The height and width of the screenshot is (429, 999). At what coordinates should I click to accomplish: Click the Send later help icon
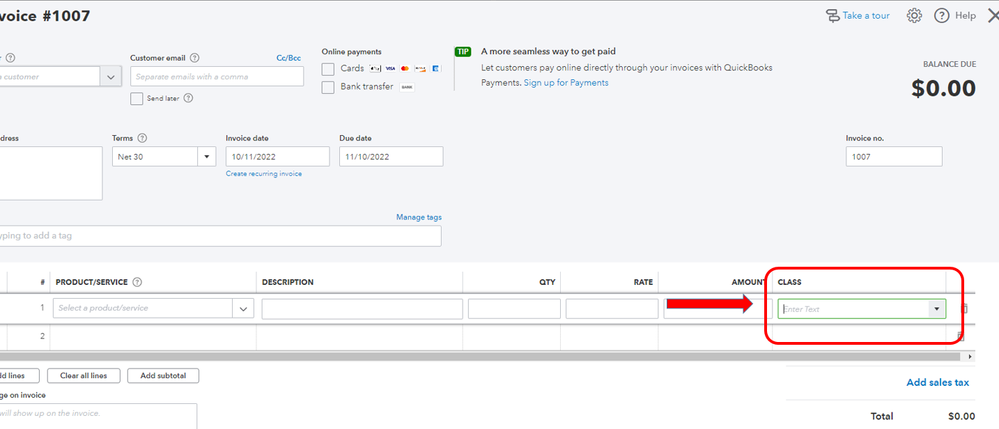pyautogui.click(x=189, y=99)
